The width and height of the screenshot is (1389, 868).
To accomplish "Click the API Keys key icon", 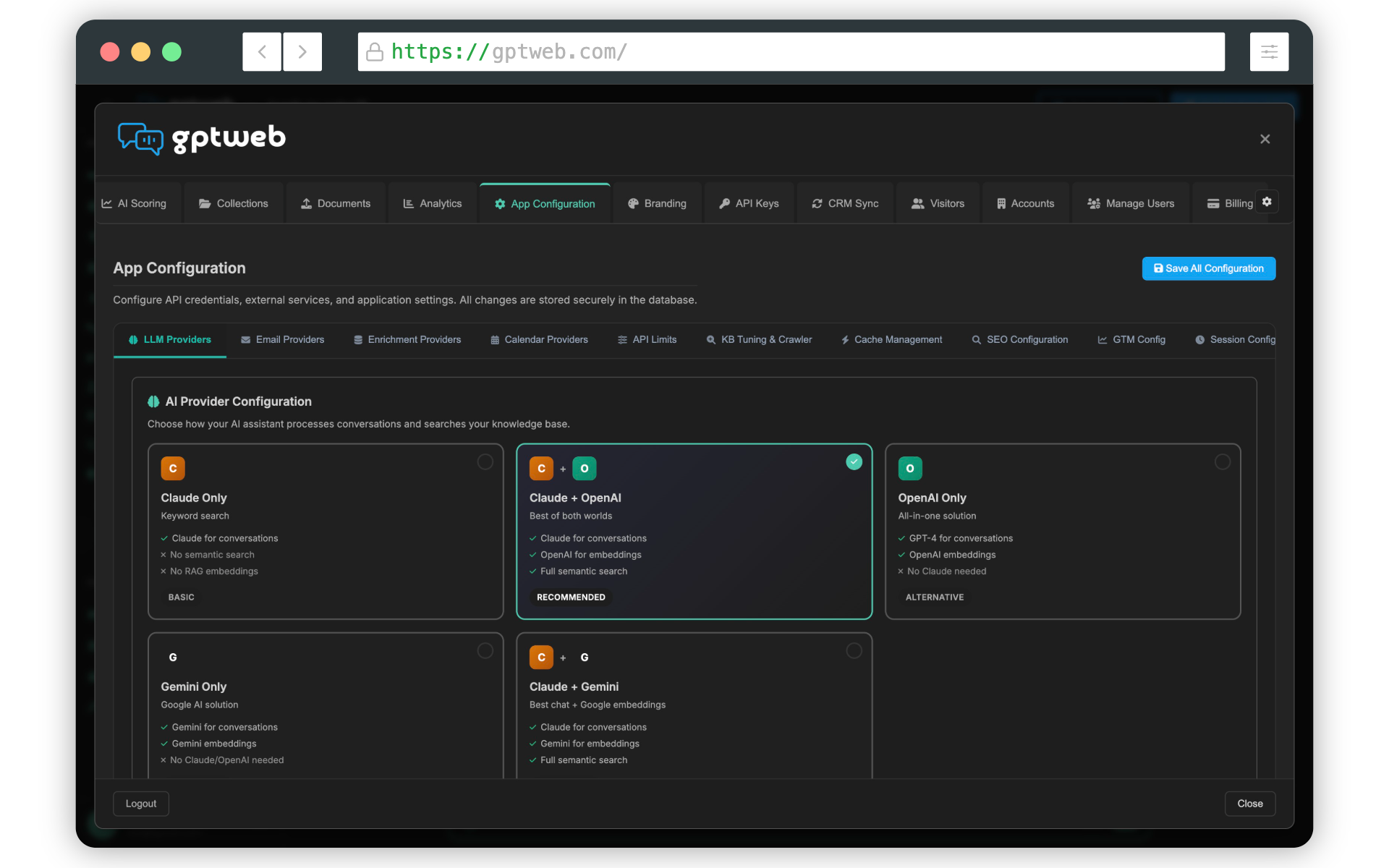I will click(x=724, y=204).
